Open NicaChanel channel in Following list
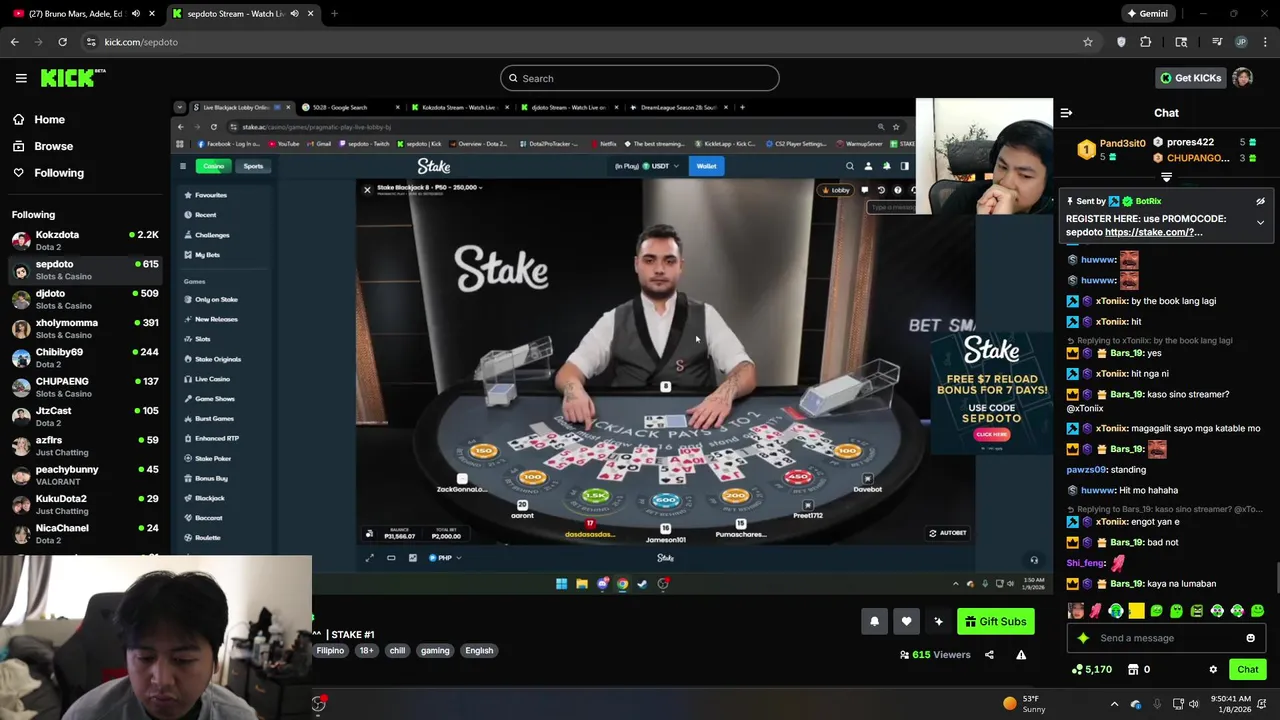 coord(85,533)
